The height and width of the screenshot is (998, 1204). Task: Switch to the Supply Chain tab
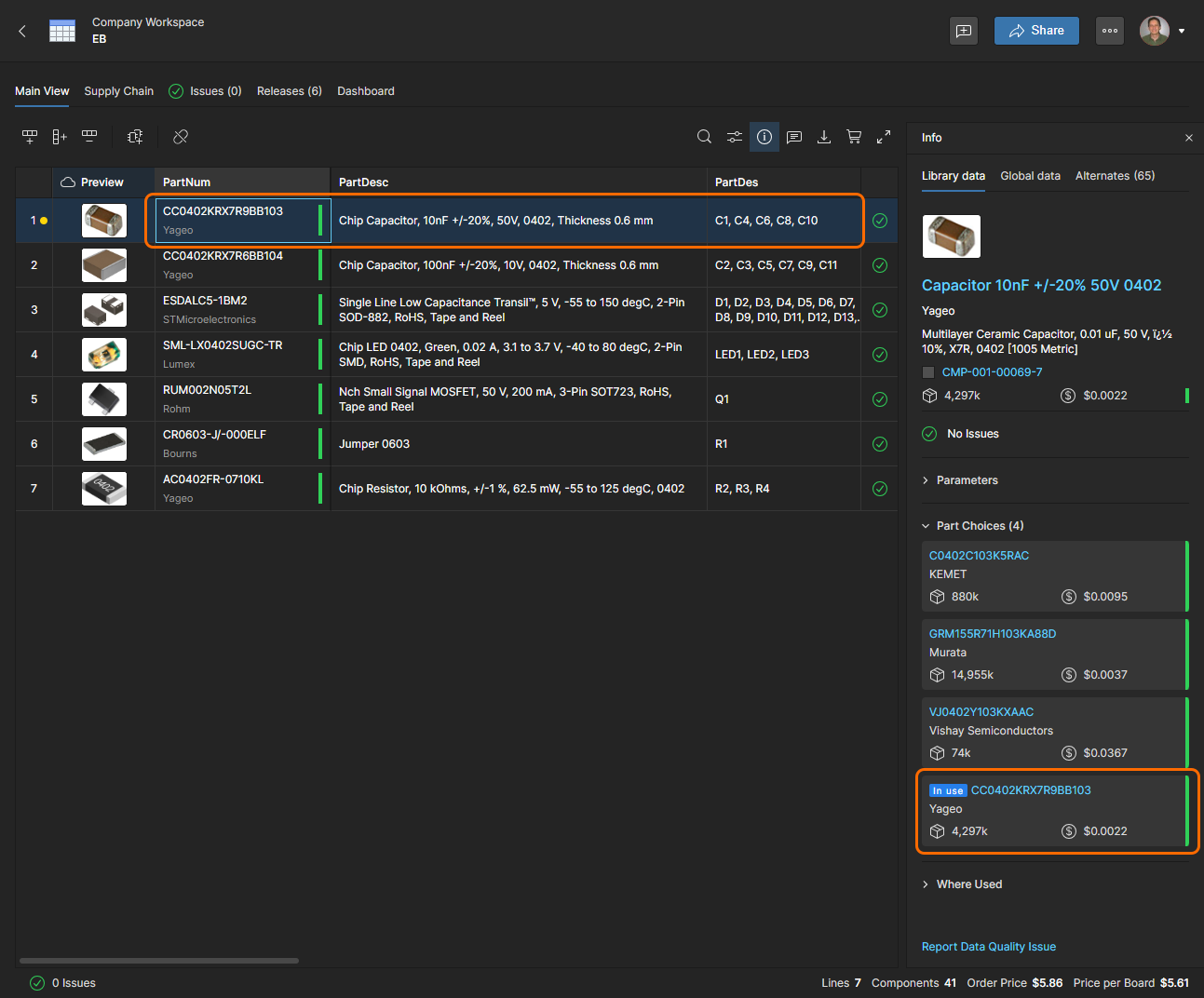click(x=118, y=91)
